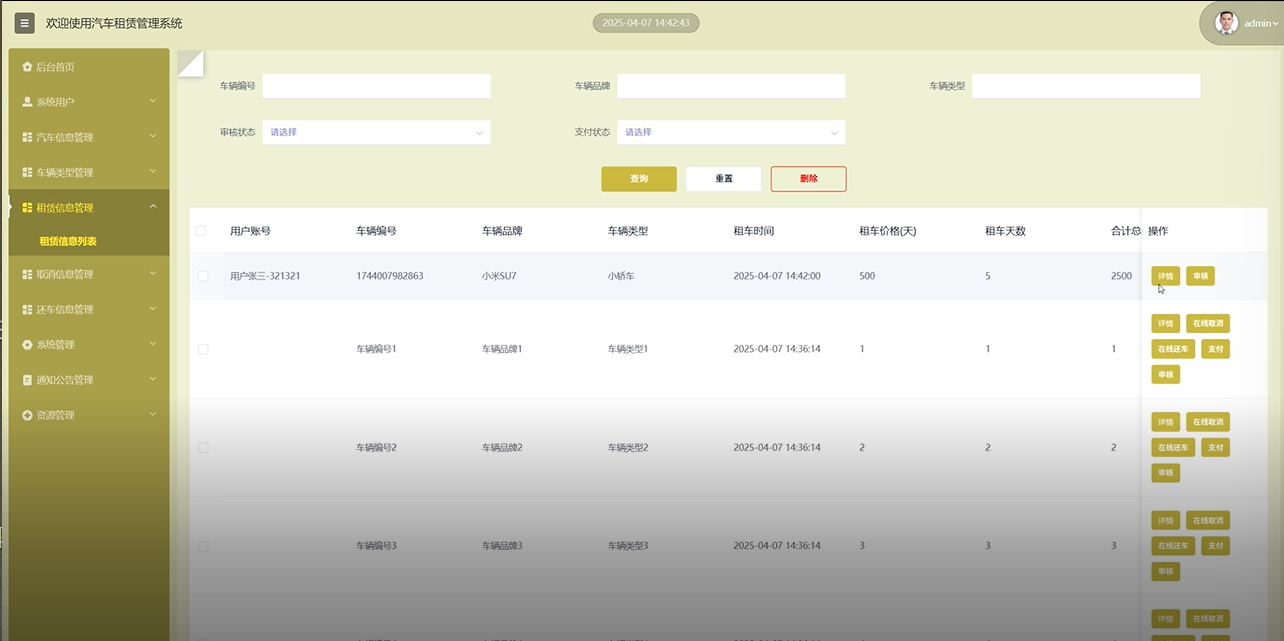This screenshot has width=1284, height=641.
Task: Click the 查询 search button
Action: click(x=639, y=179)
